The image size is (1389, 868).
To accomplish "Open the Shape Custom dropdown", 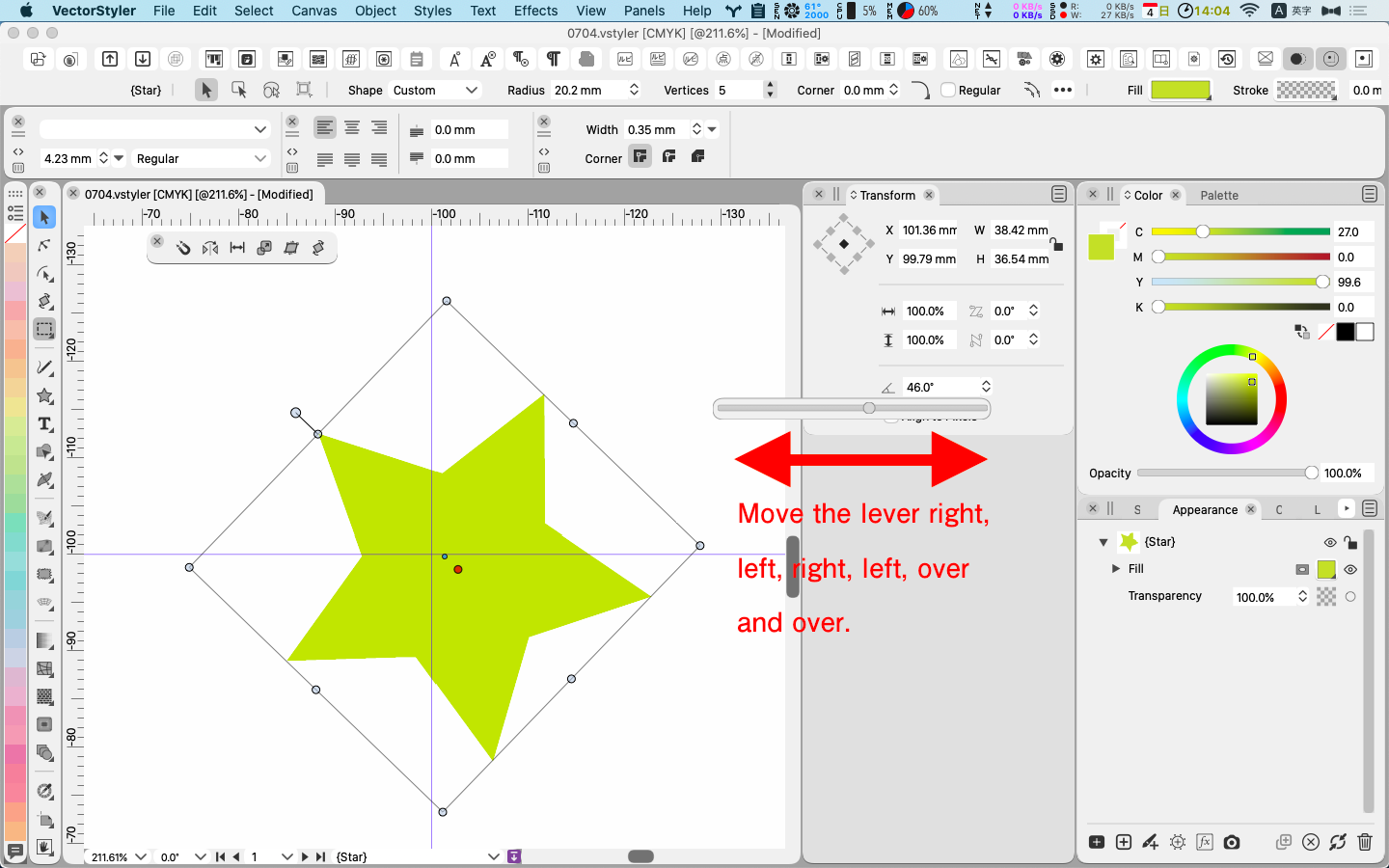I will 435,90.
